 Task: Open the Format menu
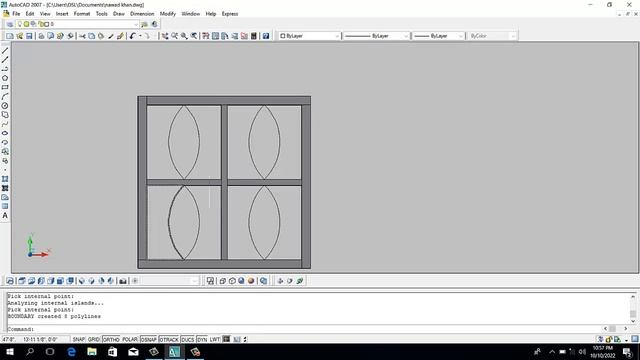pos(82,14)
